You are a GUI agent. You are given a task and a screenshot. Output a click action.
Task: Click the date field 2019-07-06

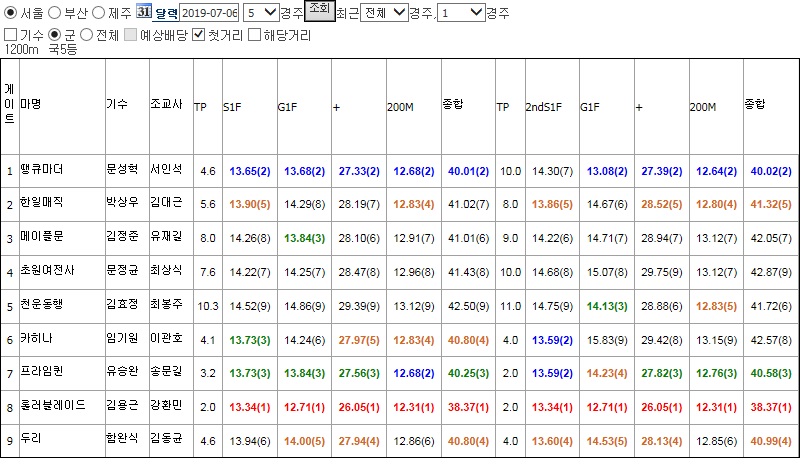tap(209, 13)
